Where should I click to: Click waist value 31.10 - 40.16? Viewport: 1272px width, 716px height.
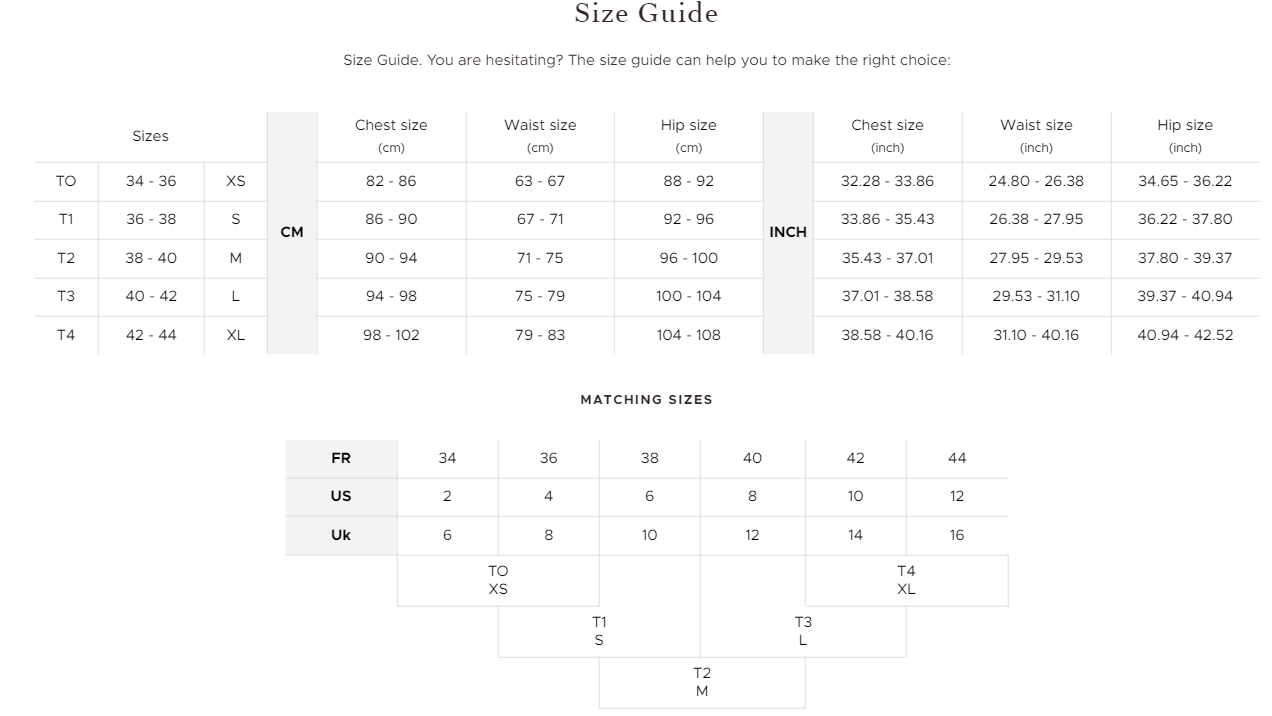point(1036,335)
